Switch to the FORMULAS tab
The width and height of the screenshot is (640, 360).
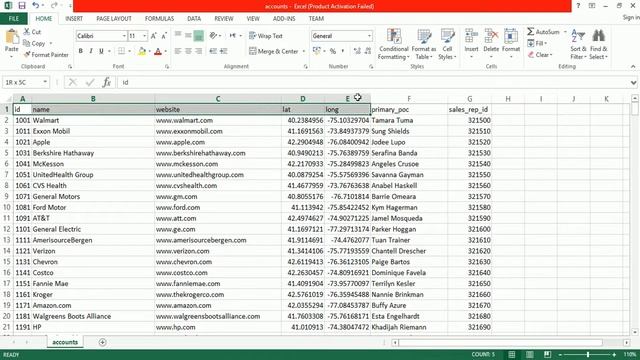[159, 18]
